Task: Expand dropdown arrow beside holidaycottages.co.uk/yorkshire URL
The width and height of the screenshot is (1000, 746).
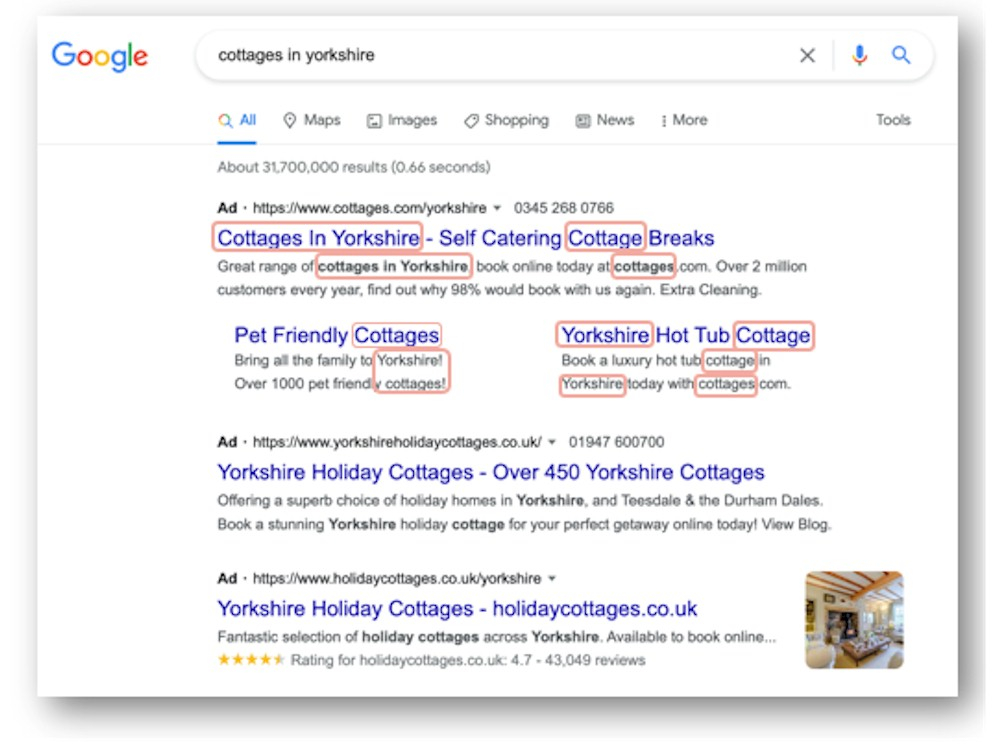Action: [552, 578]
